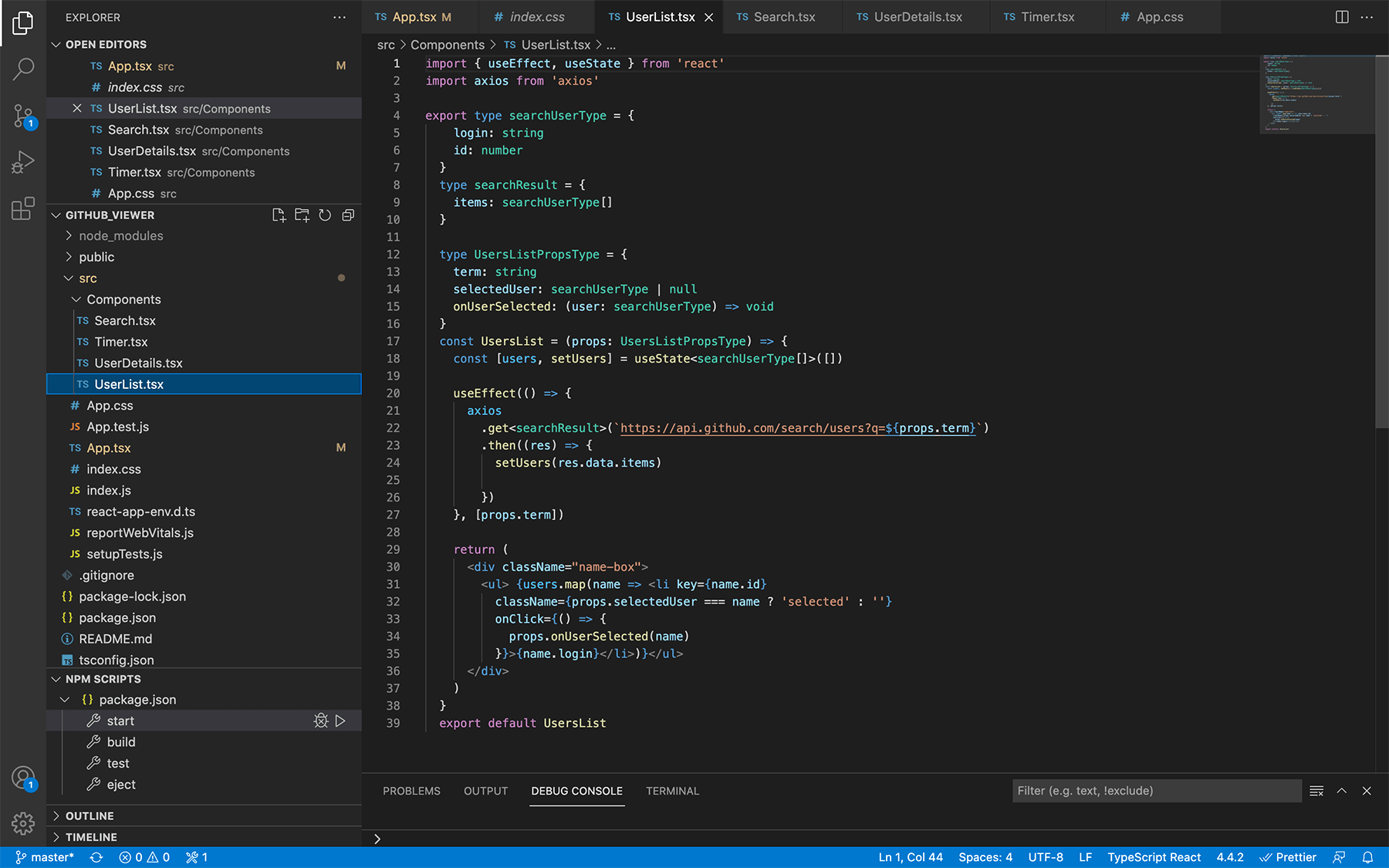This screenshot has width=1389, height=868.
Task: Open the Explorer view in activity bar
Action: coord(23,23)
